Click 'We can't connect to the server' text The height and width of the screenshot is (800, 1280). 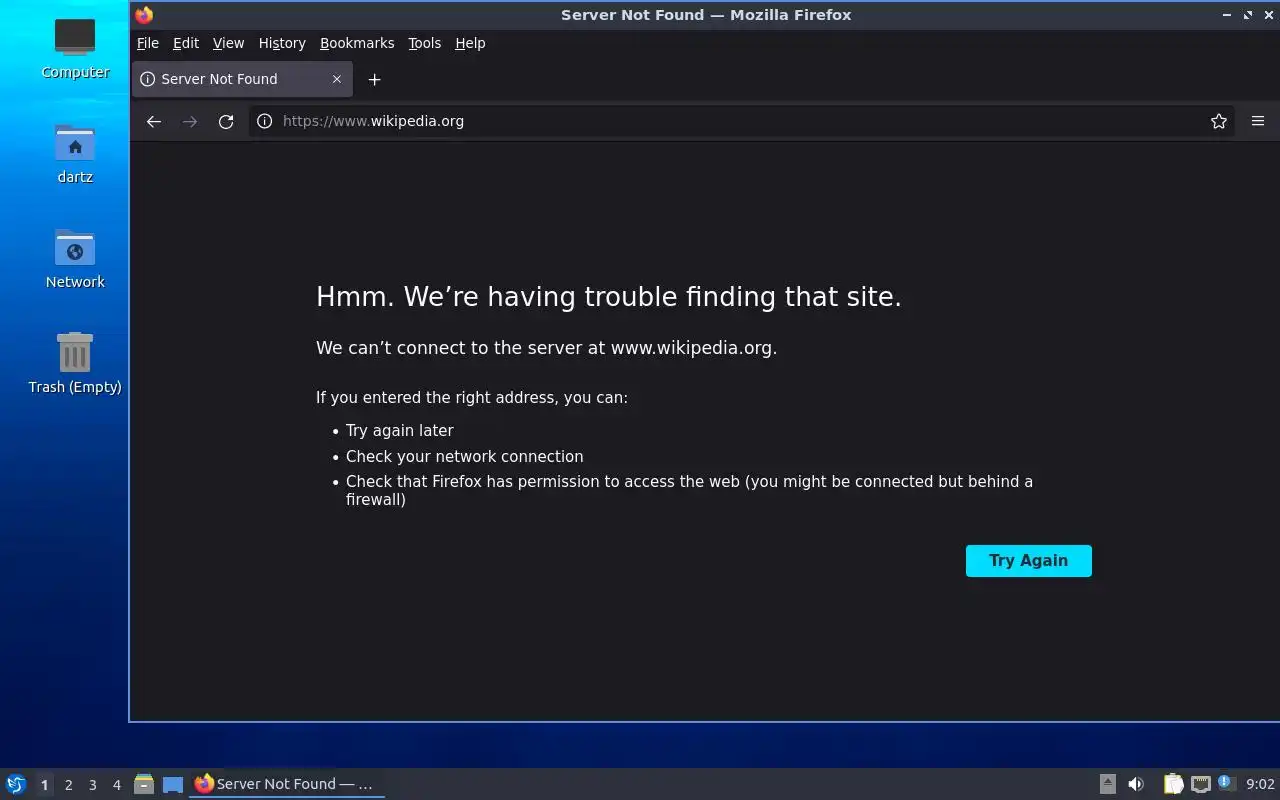(x=546, y=348)
